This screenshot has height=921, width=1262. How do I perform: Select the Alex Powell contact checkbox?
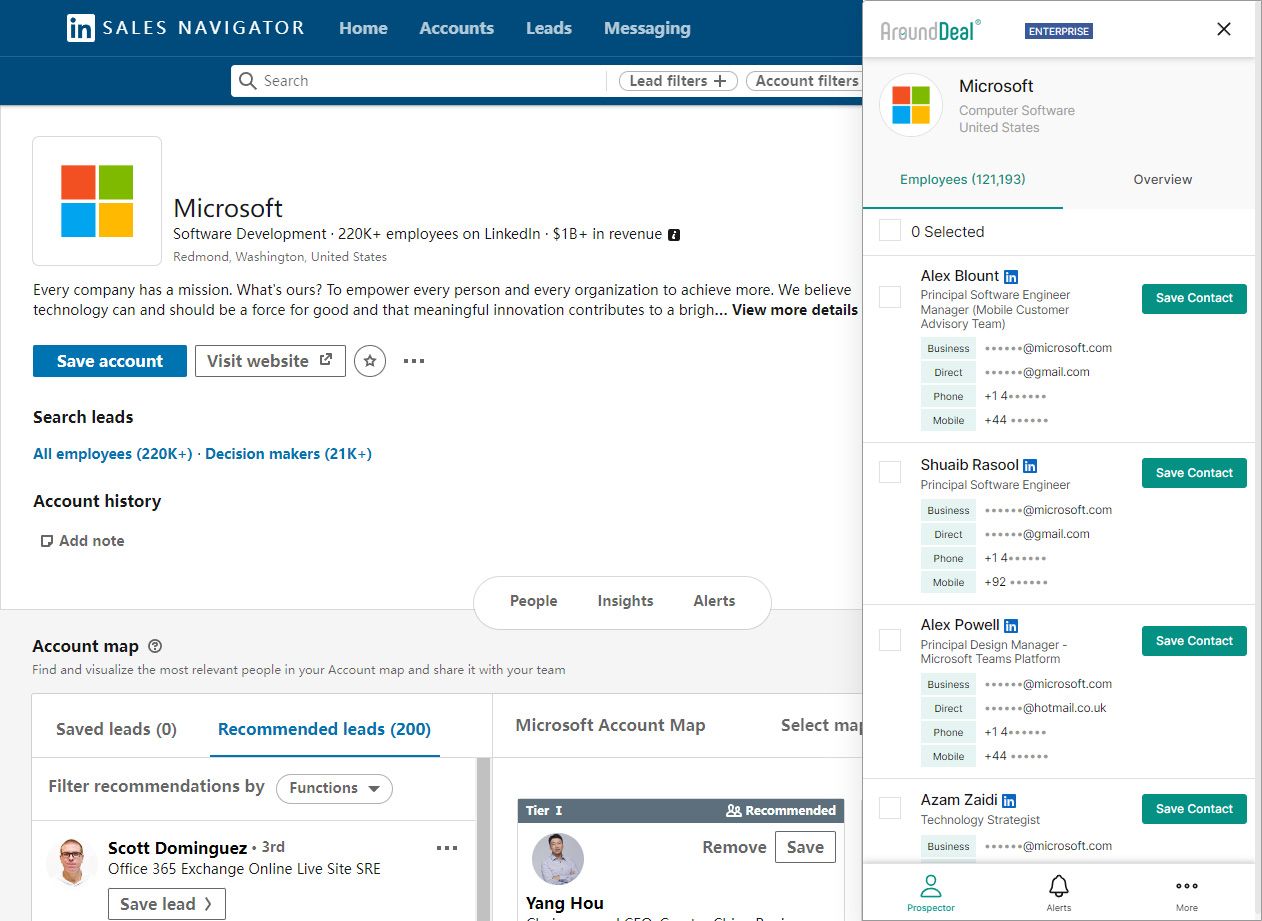tap(890, 640)
